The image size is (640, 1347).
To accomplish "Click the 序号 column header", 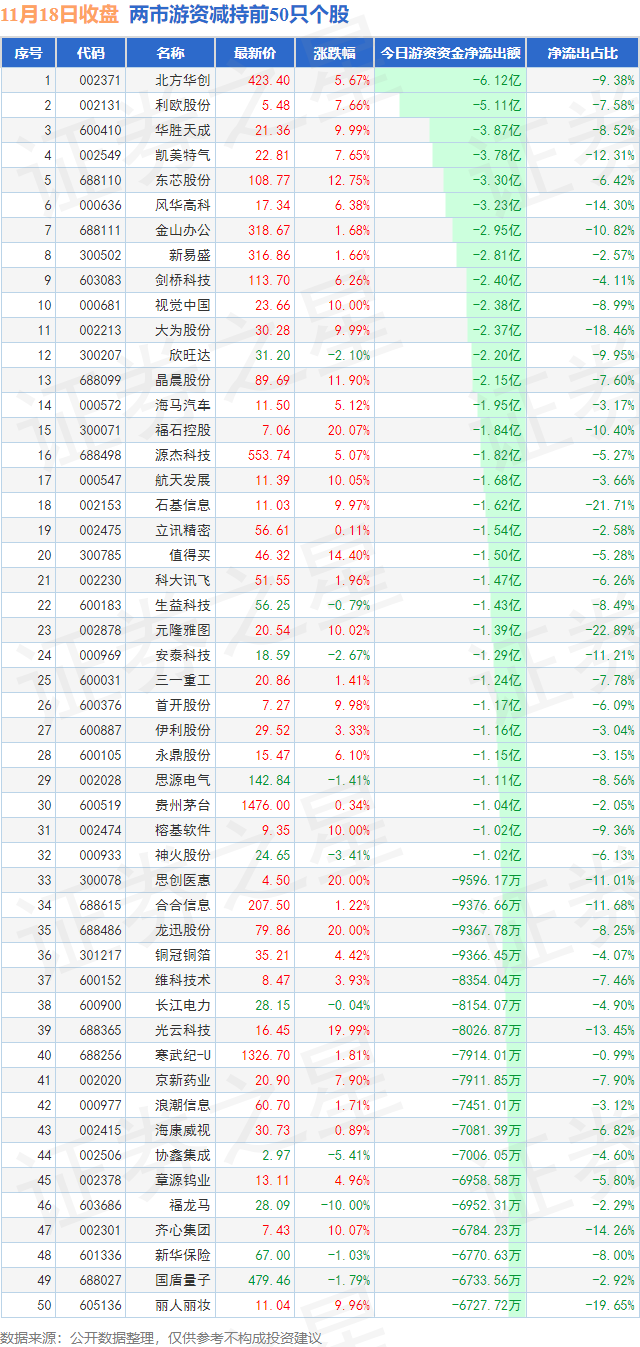I will point(28,54).
